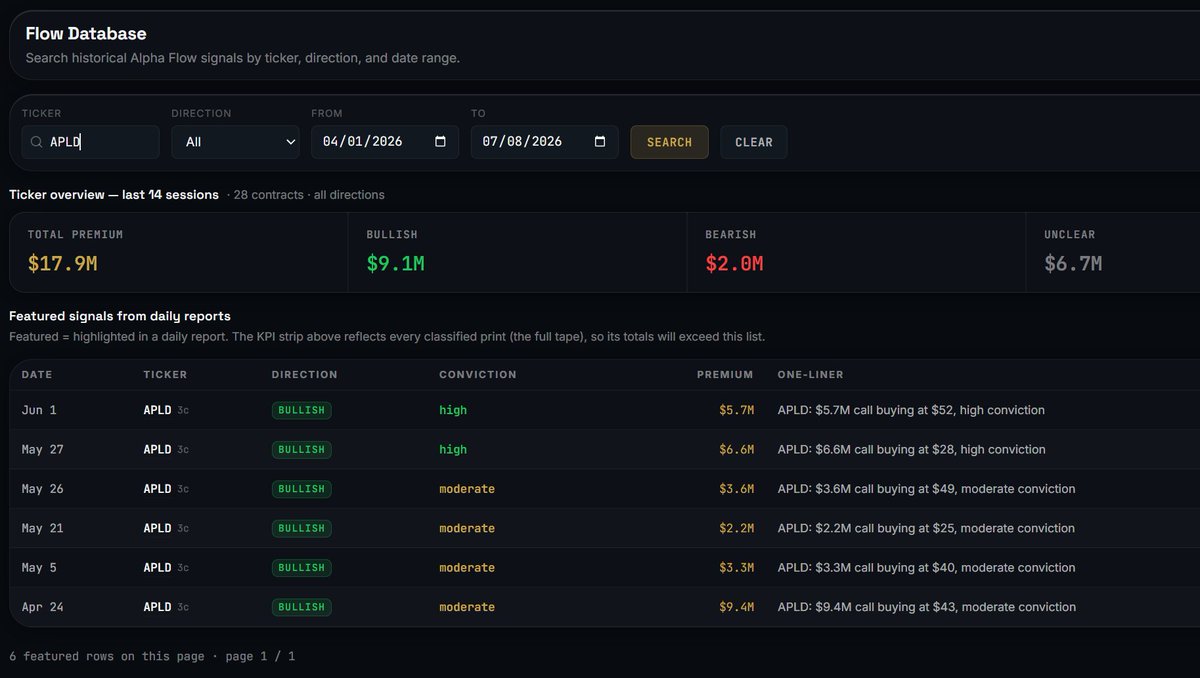Click the high conviction in Jun 1 row
This screenshot has width=1200, height=678.
point(453,410)
